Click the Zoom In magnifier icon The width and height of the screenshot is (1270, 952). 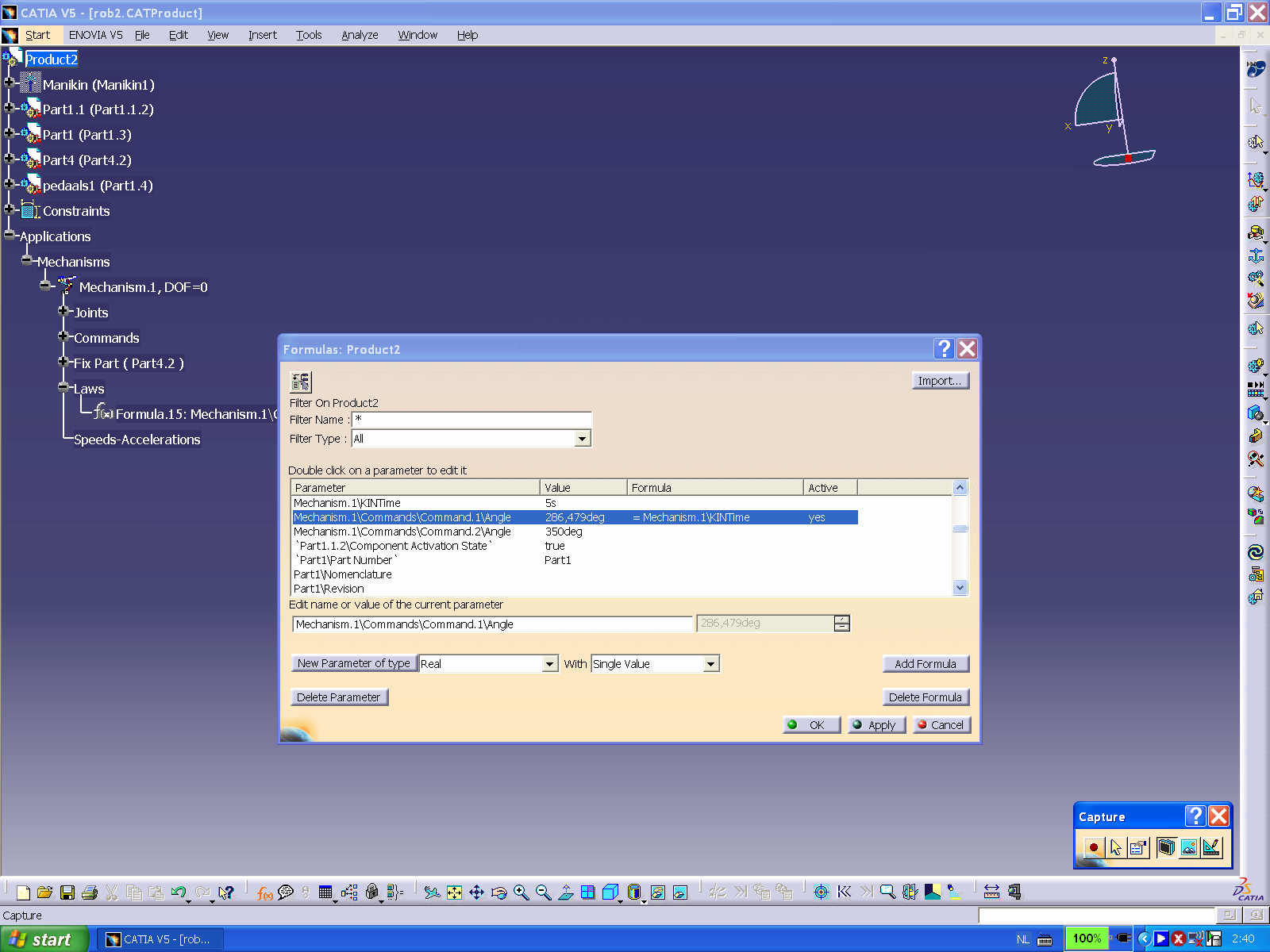(521, 892)
